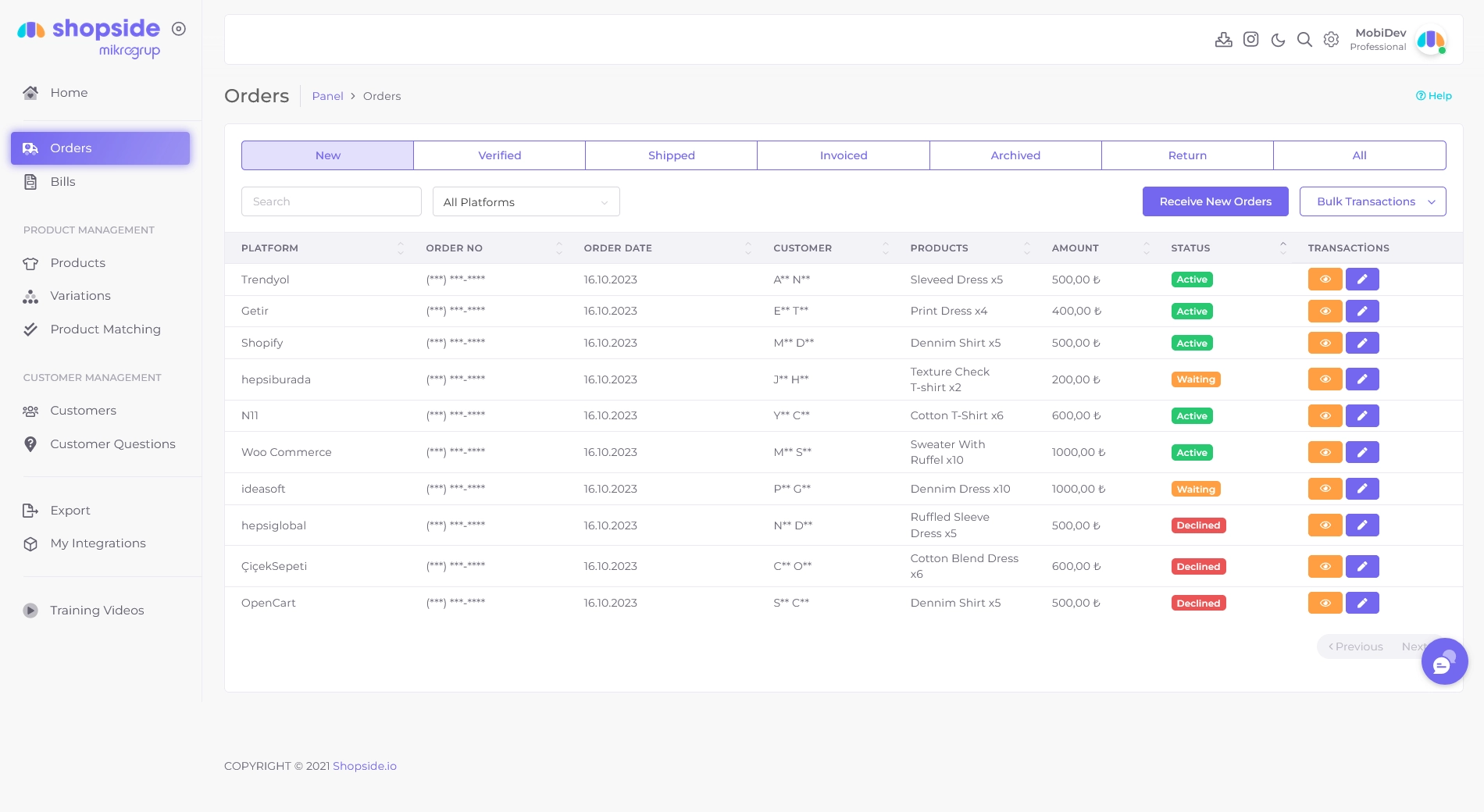Open the download/inbox icon in header
Viewport: 1484px width, 812px height.
coord(1223,39)
